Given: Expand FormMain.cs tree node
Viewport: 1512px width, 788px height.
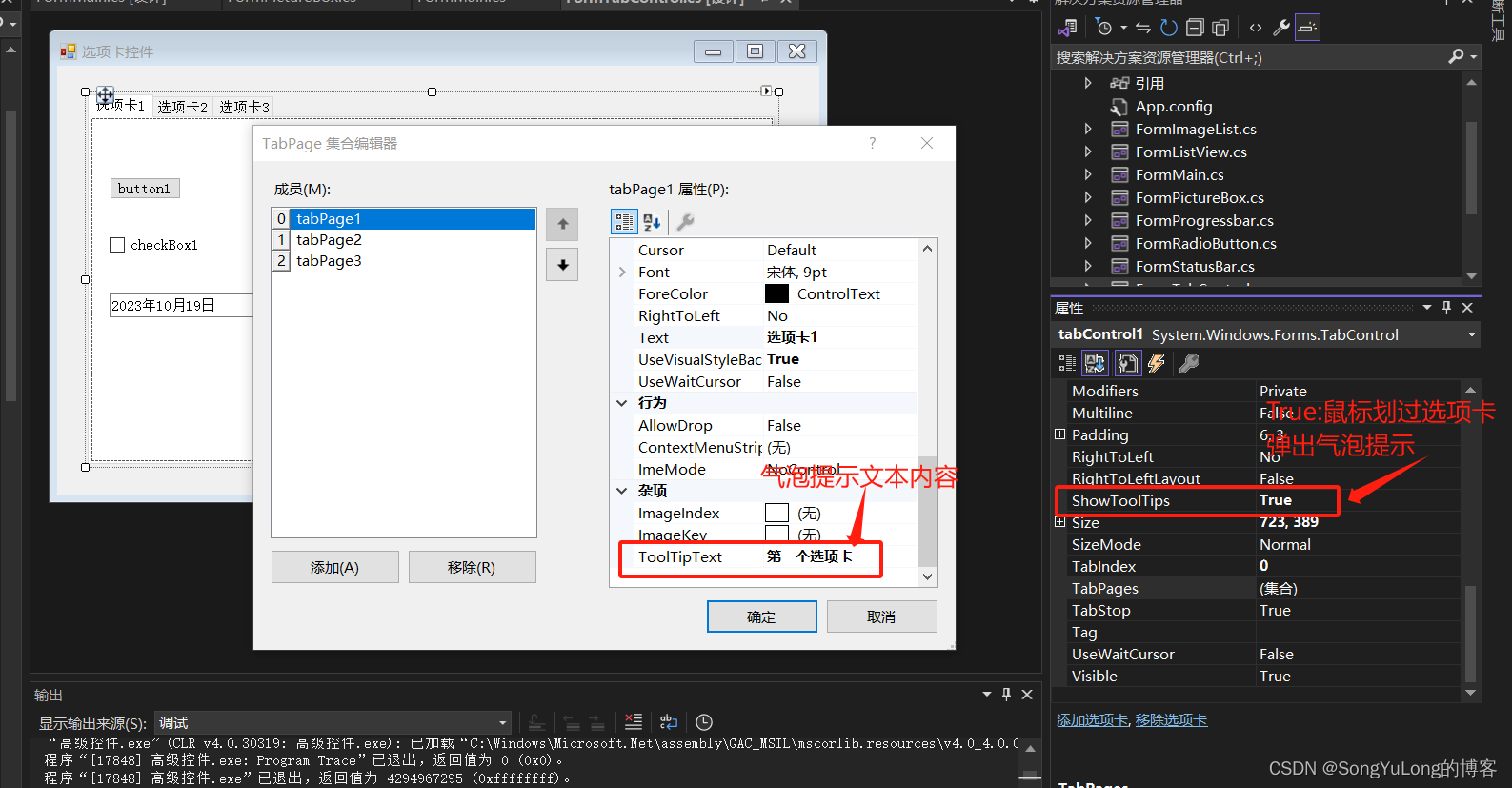Looking at the screenshot, I should [1088, 174].
